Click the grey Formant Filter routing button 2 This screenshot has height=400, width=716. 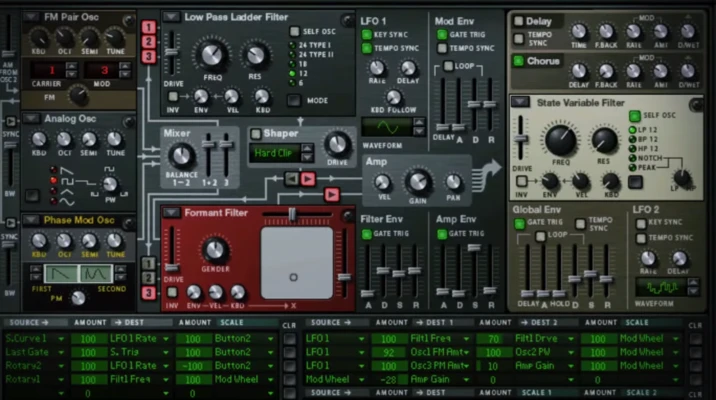(x=148, y=278)
